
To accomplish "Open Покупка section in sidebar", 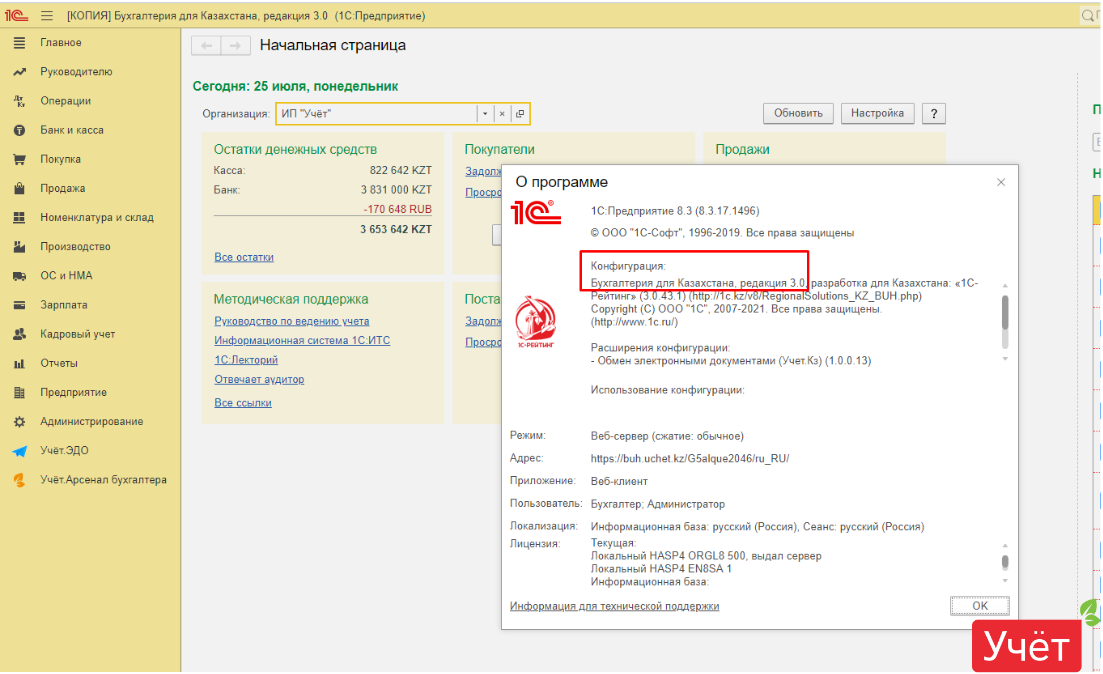I will pos(60,159).
